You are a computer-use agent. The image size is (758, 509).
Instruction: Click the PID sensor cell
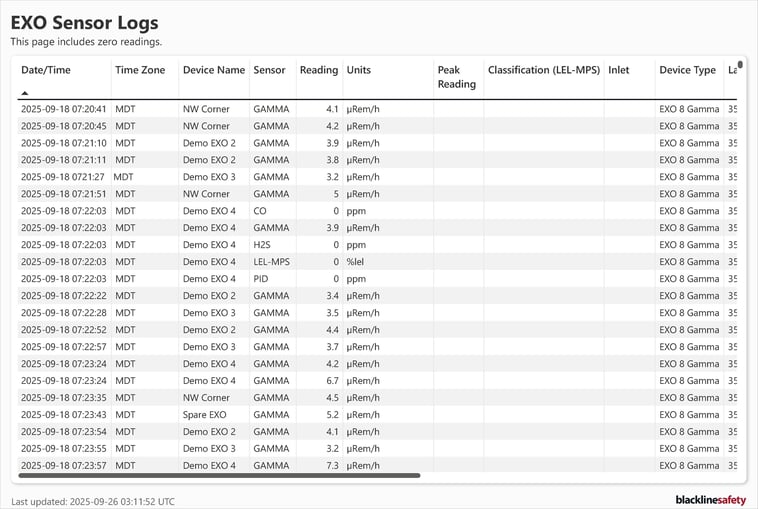point(261,278)
